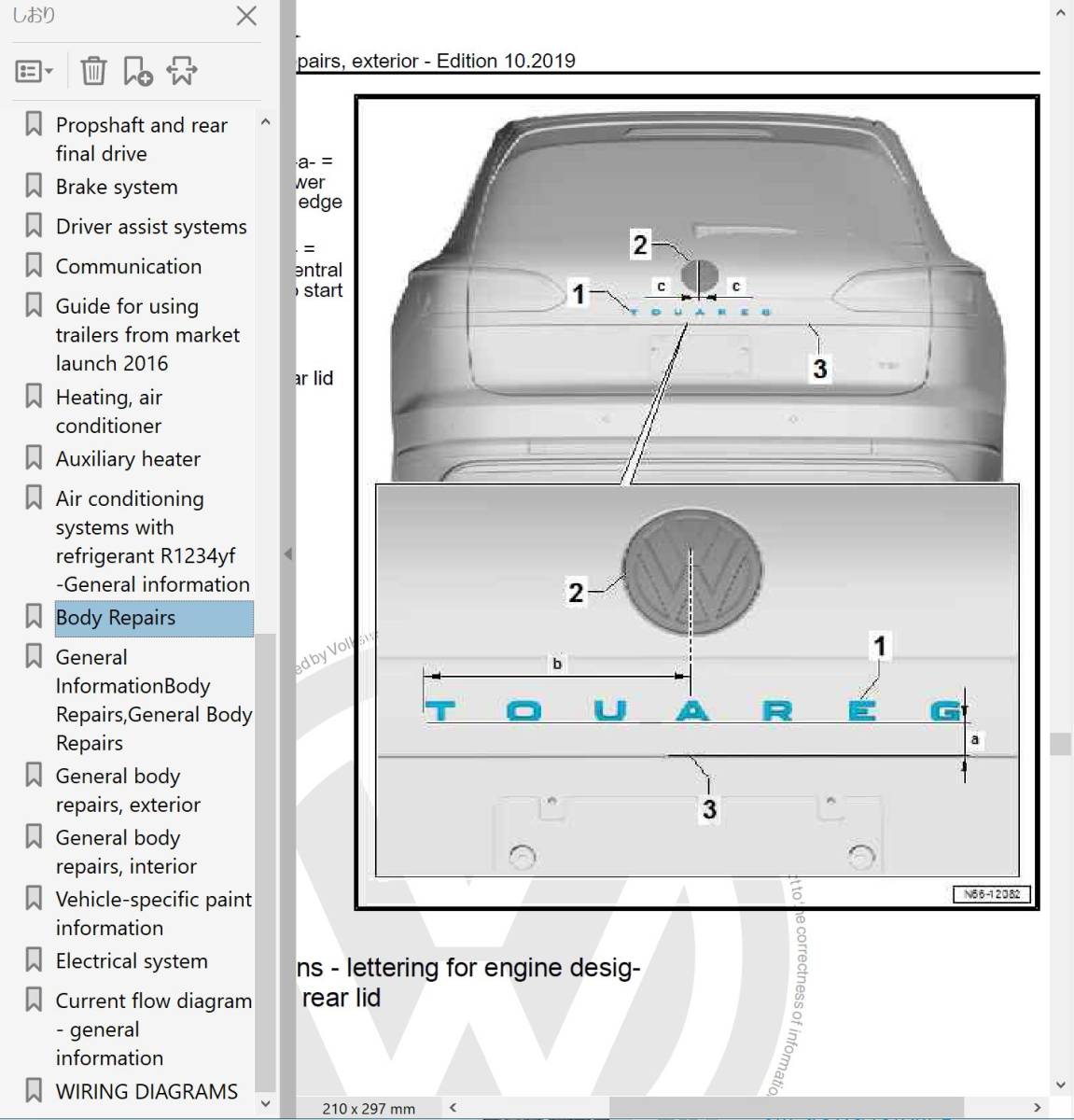Viewport: 1074px width, 1120px height.
Task: Open Air conditioning systems with refrigerant bookmark
Action: click(x=153, y=541)
